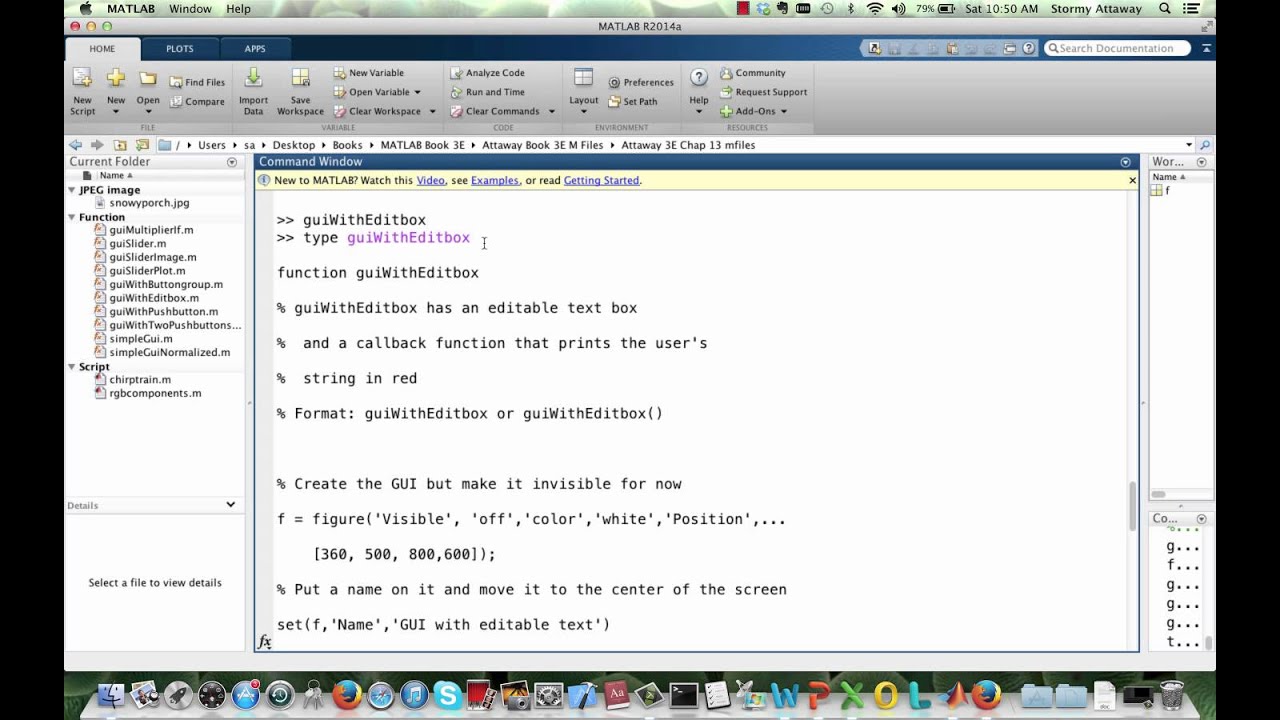The image size is (1280, 720).
Task: Click the Import Data icon
Action: pyautogui.click(x=253, y=79)
